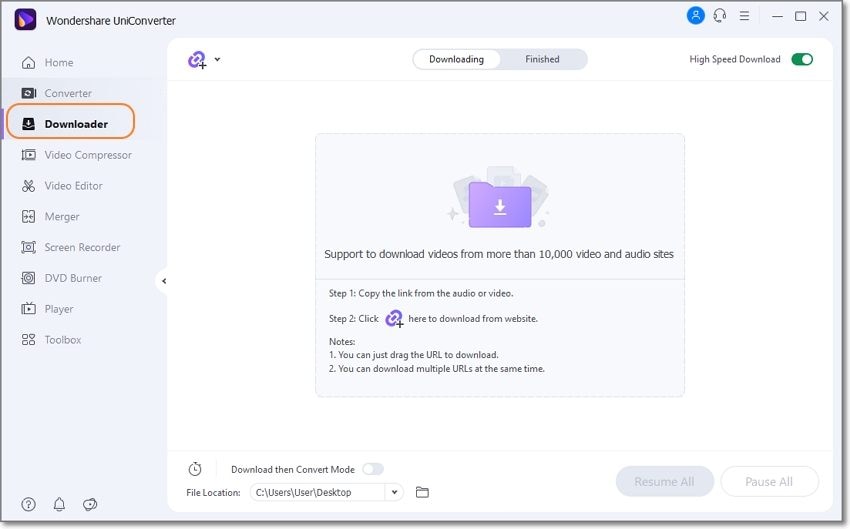This screenshot has height=529, width=850.
Task: Open the feedback chat icon
Action: pos(90,505)
